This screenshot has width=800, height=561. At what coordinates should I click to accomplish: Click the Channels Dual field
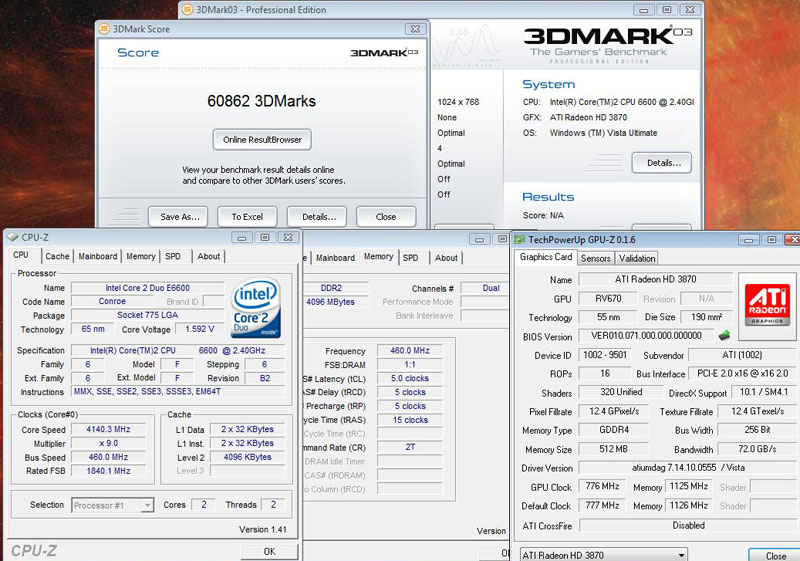485,288
